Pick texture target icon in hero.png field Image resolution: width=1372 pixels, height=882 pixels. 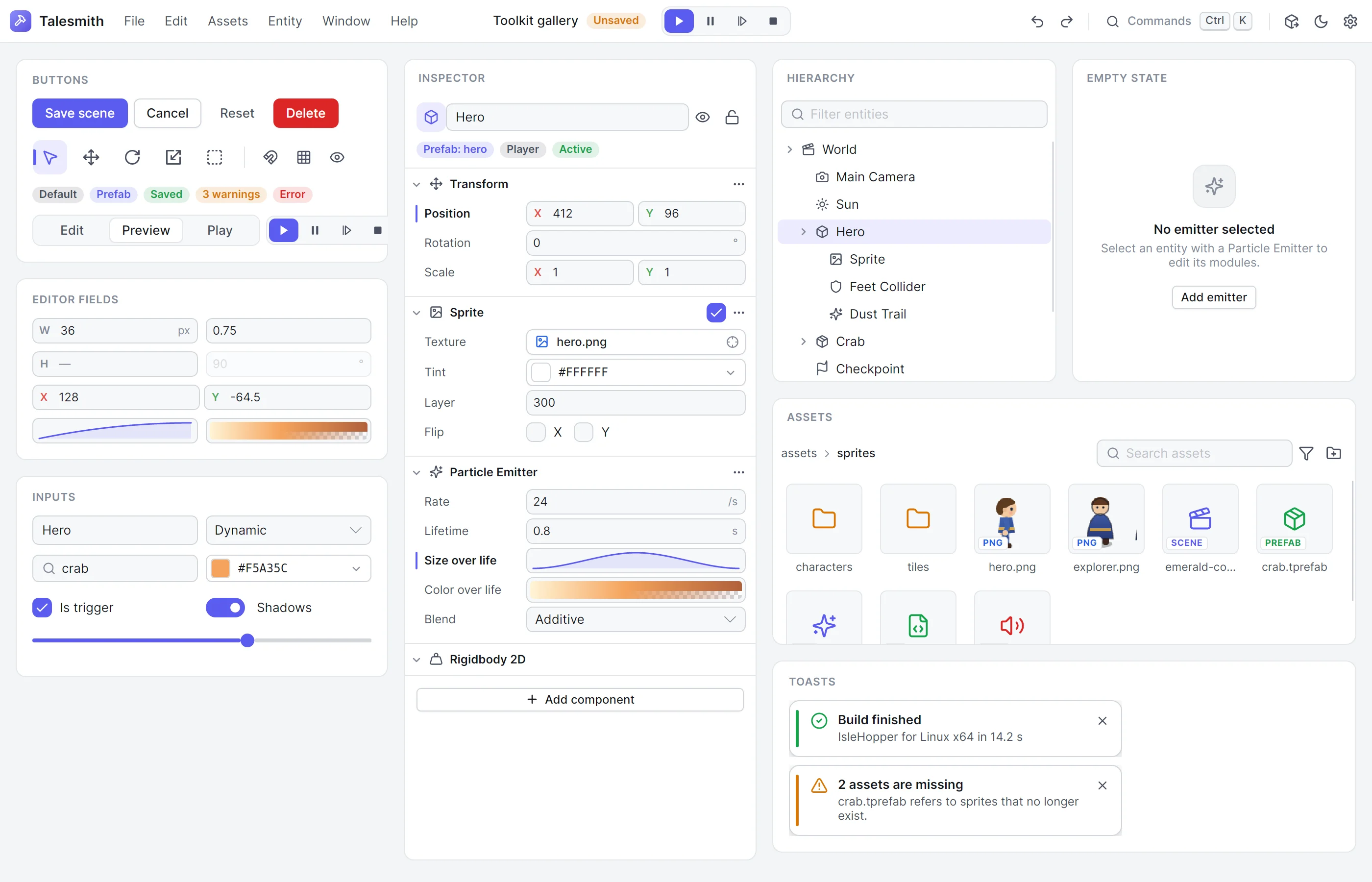tap(733, 342)
